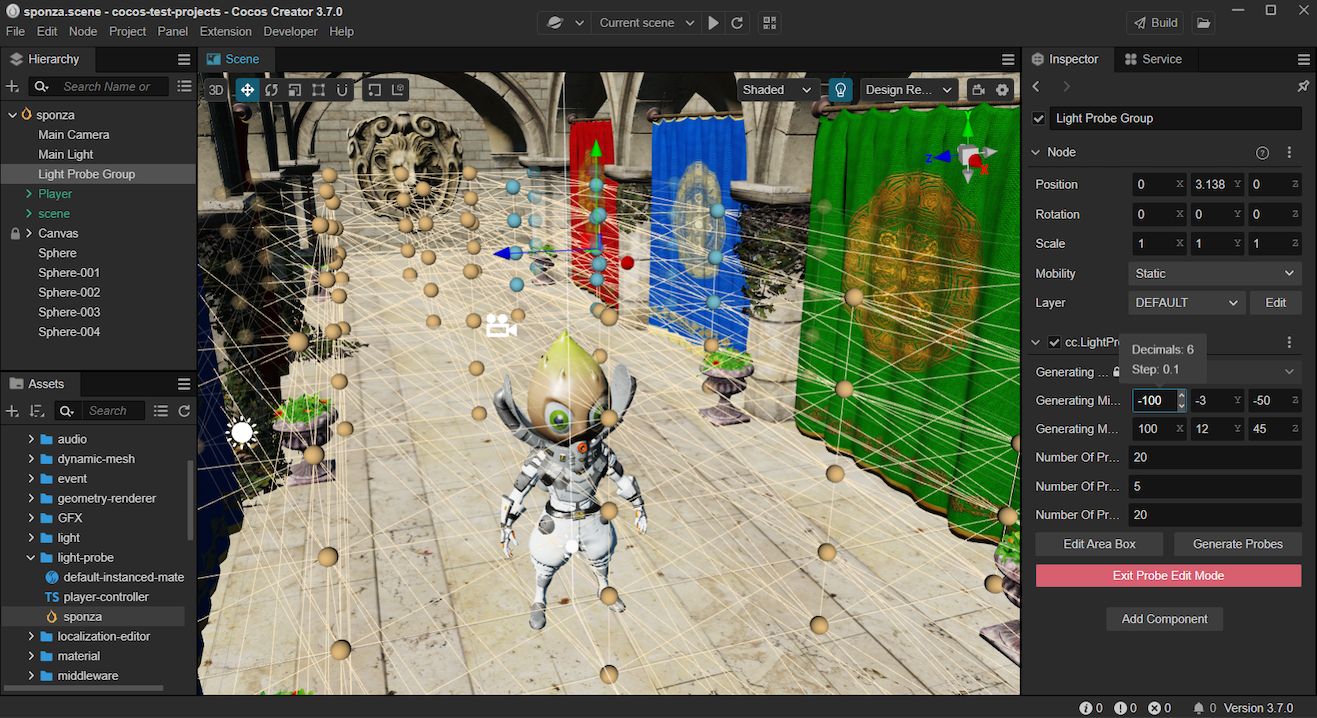The image size is (1317, 718).
Task: Select the scale gizmo tool
Action: tap(295, 89)
